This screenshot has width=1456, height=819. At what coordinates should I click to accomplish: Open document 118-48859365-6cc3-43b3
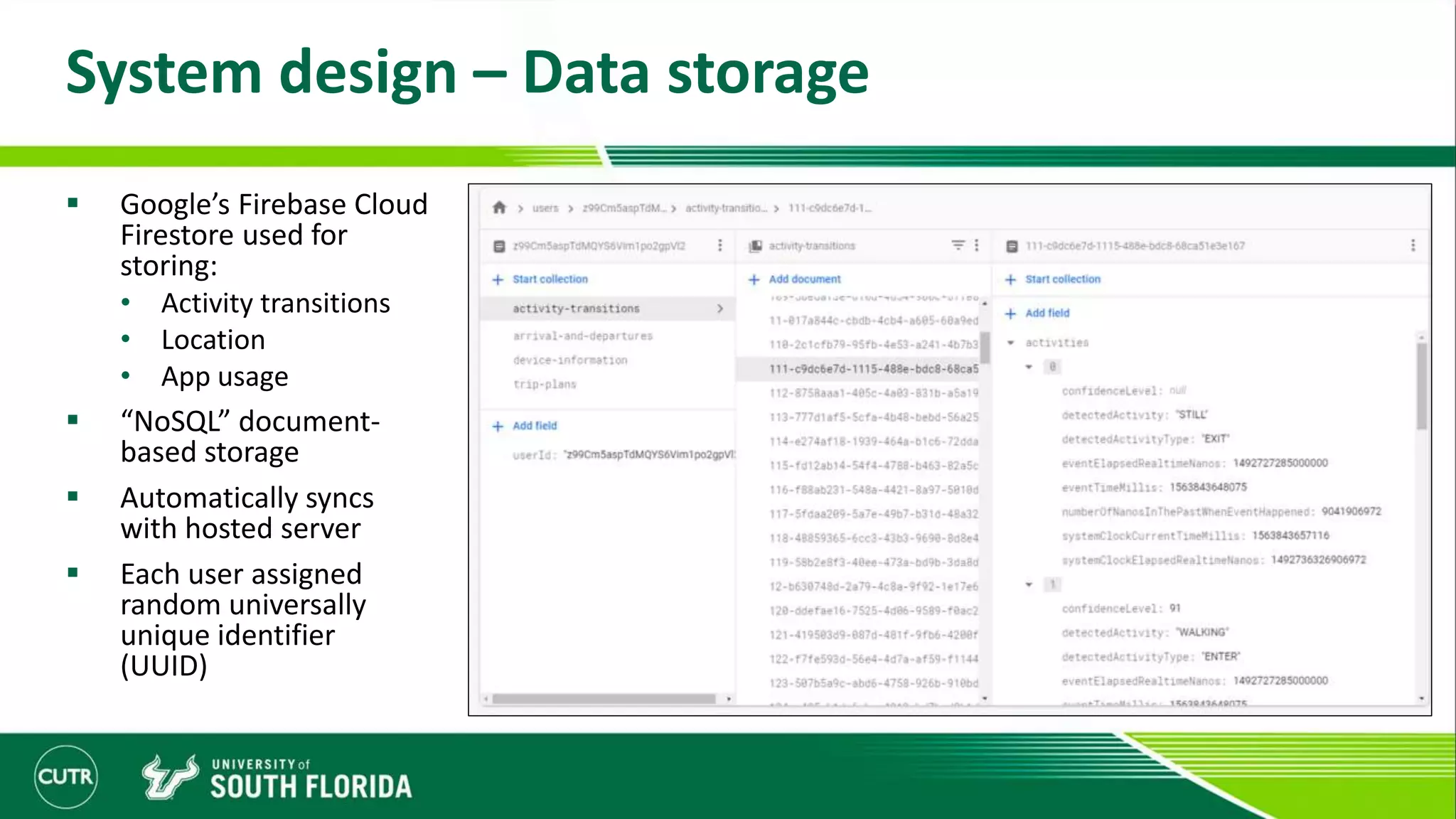[x=874, y=538]
